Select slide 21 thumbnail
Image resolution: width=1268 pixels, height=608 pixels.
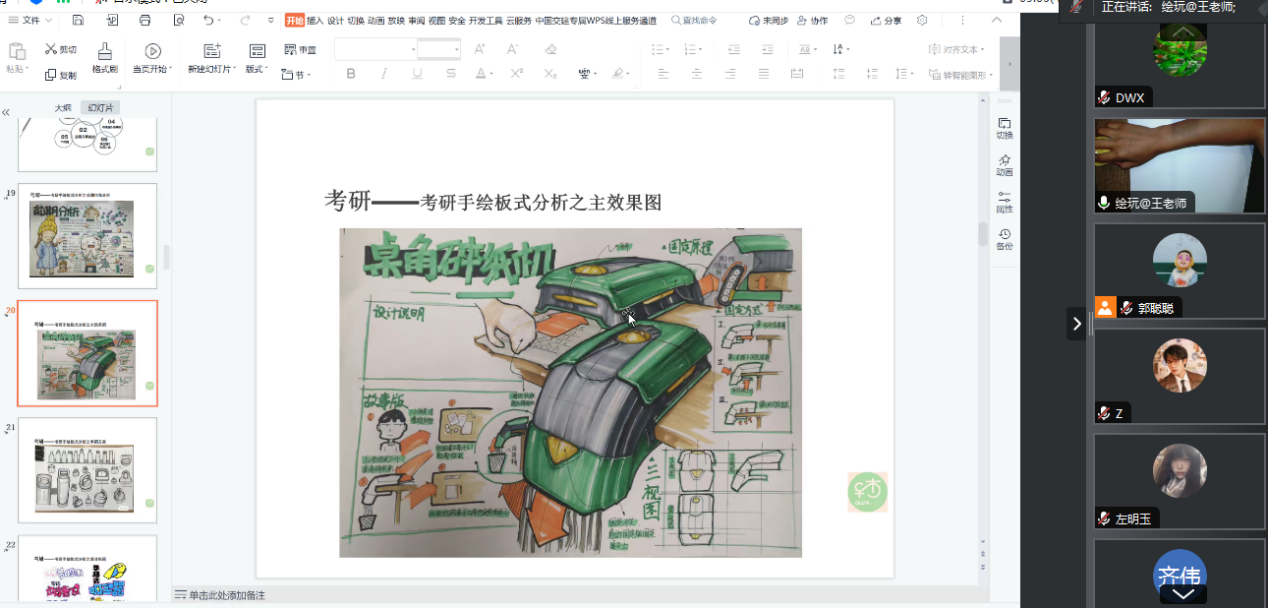tap(88, 470)
